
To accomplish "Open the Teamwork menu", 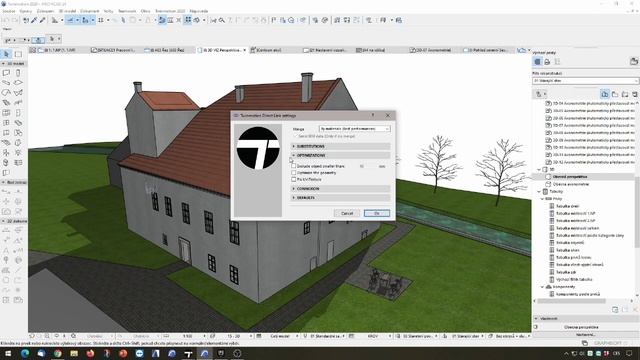I will pos(127,11).
